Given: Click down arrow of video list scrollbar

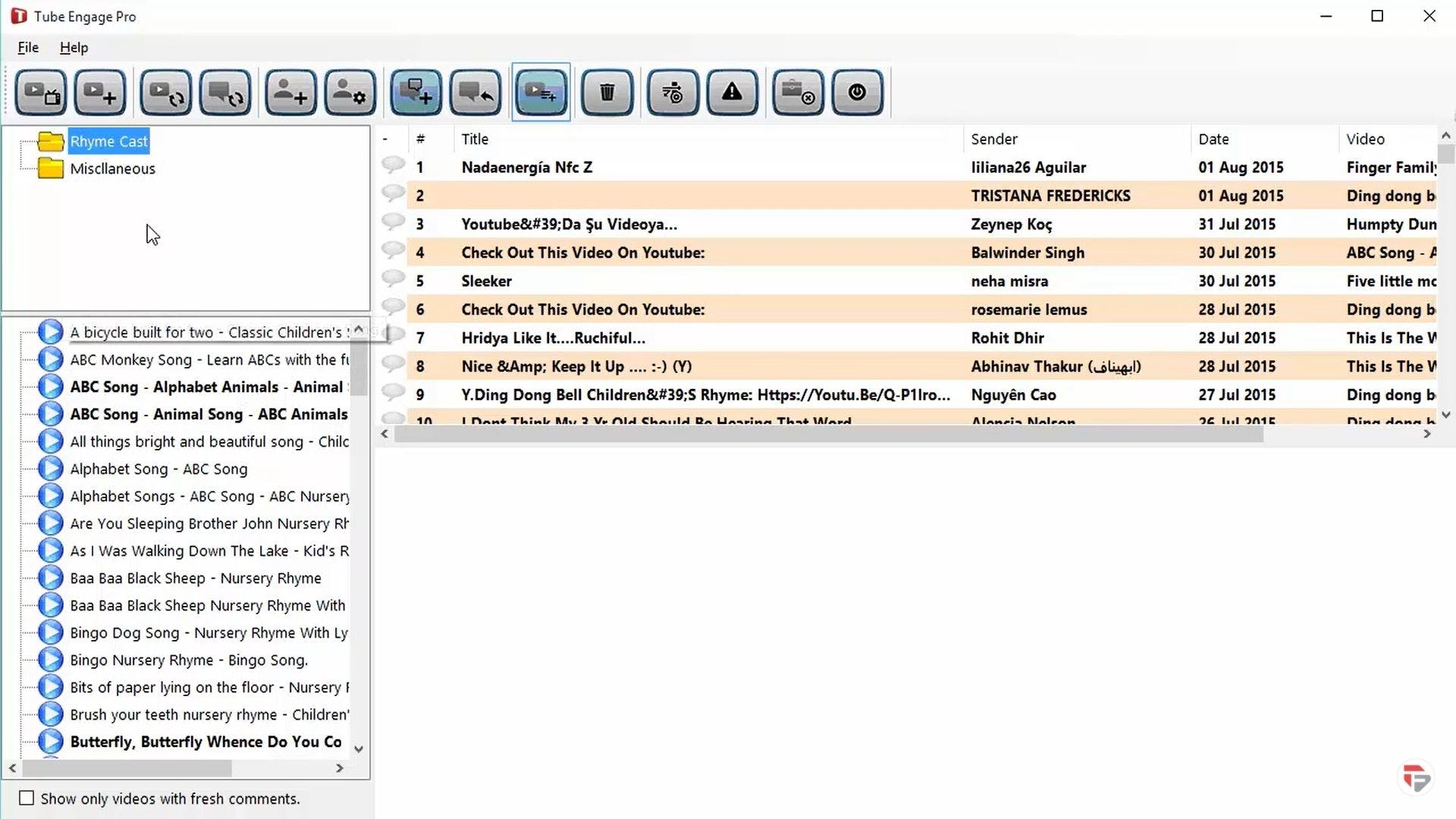Looking at the screenshot, I should 359,748.
